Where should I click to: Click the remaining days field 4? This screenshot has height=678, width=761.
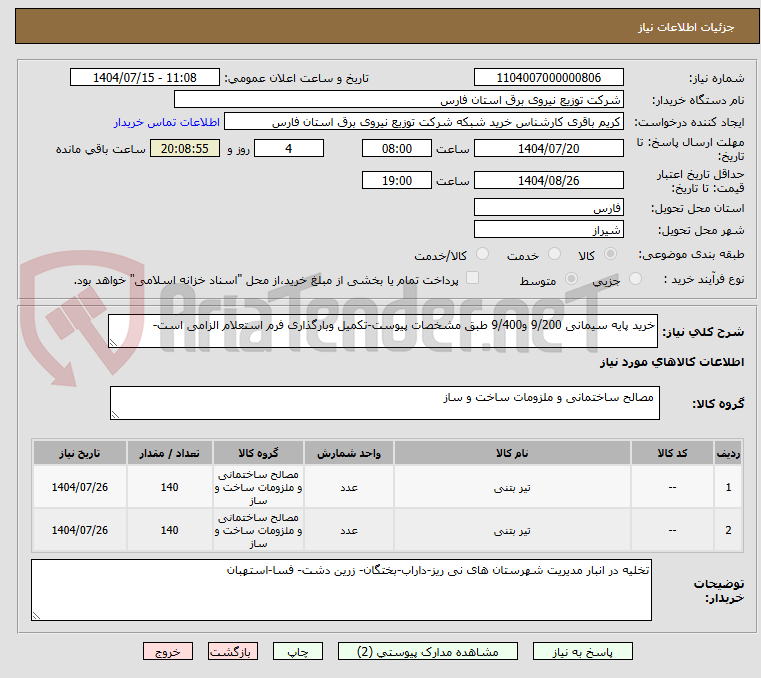289,148
